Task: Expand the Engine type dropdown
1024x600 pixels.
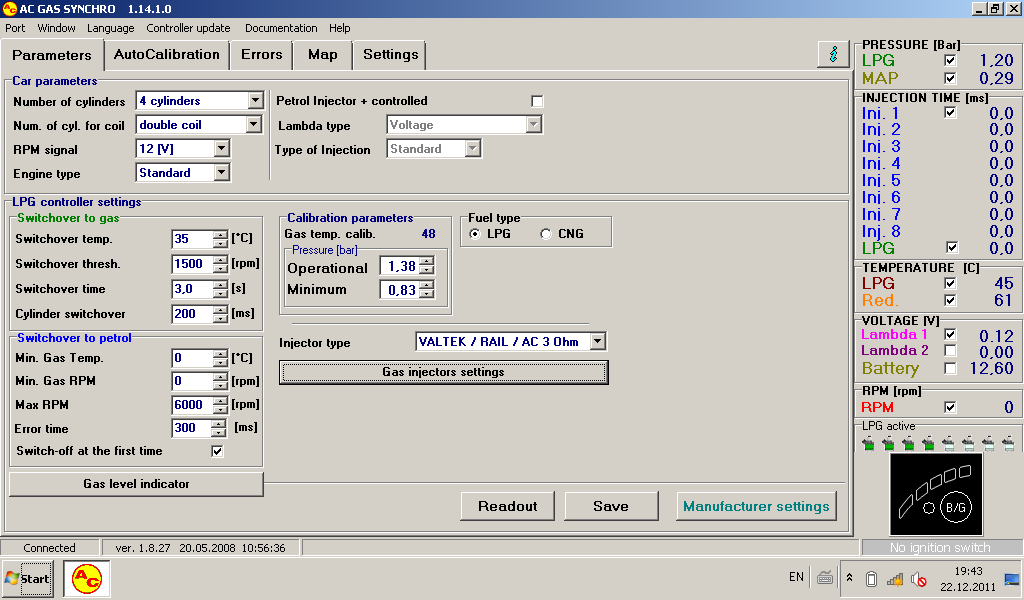Action: coord(221,172)
